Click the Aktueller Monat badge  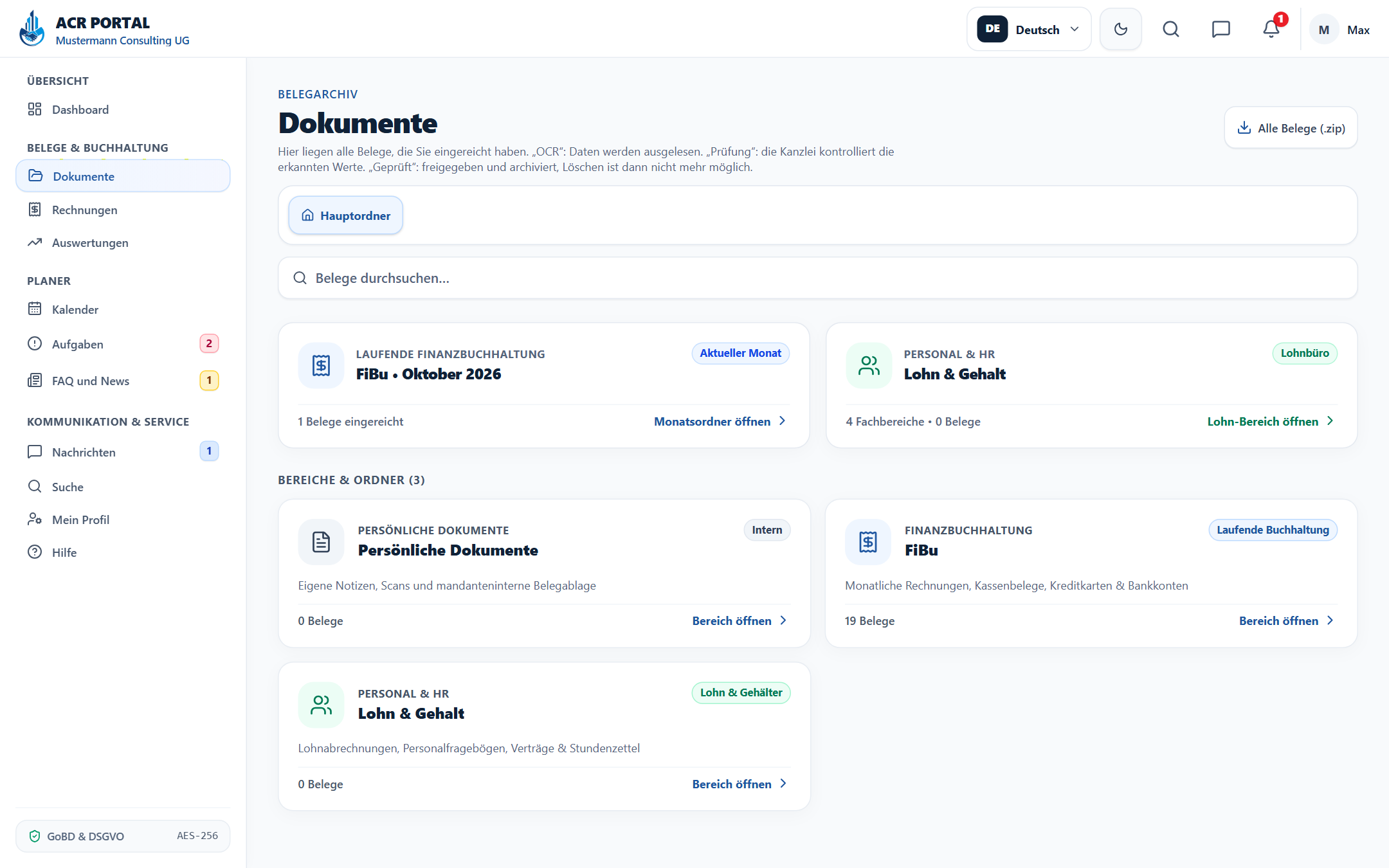(x=740, y=353)
